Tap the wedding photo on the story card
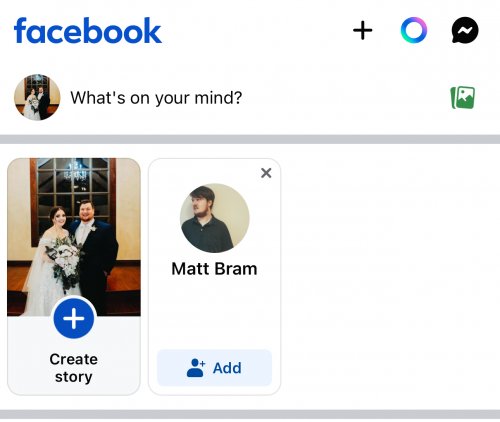This screenshot has width=500, height=422. (74, 237)
